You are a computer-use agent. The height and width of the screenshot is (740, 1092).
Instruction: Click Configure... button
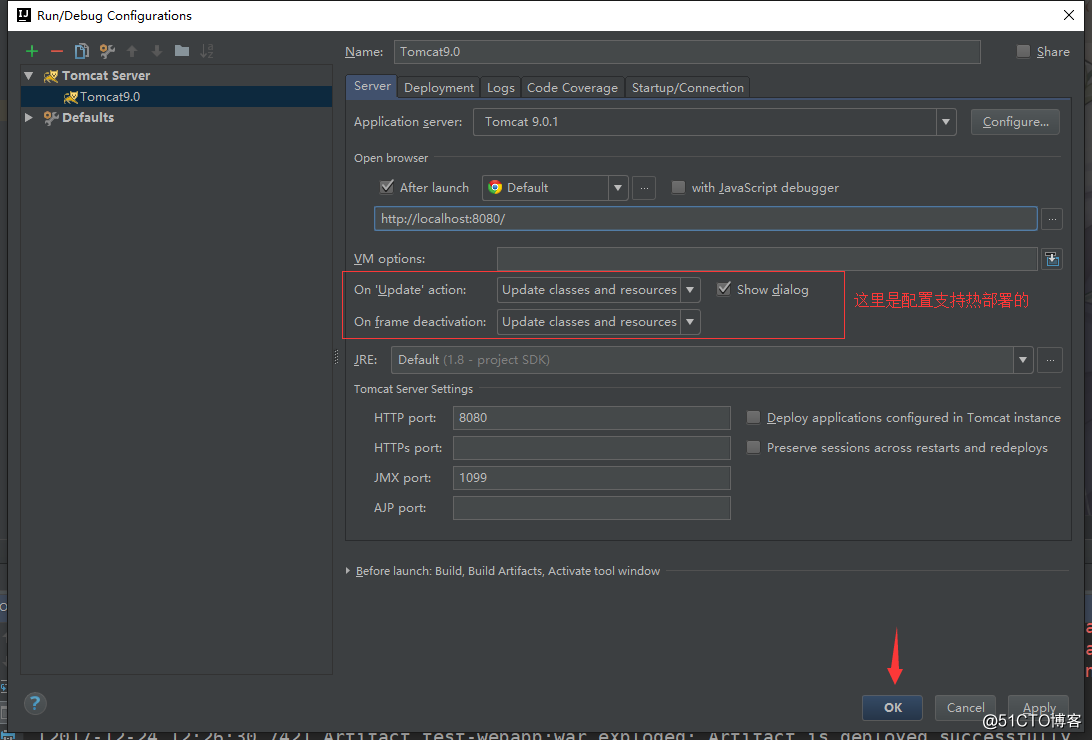(1015, 122)
